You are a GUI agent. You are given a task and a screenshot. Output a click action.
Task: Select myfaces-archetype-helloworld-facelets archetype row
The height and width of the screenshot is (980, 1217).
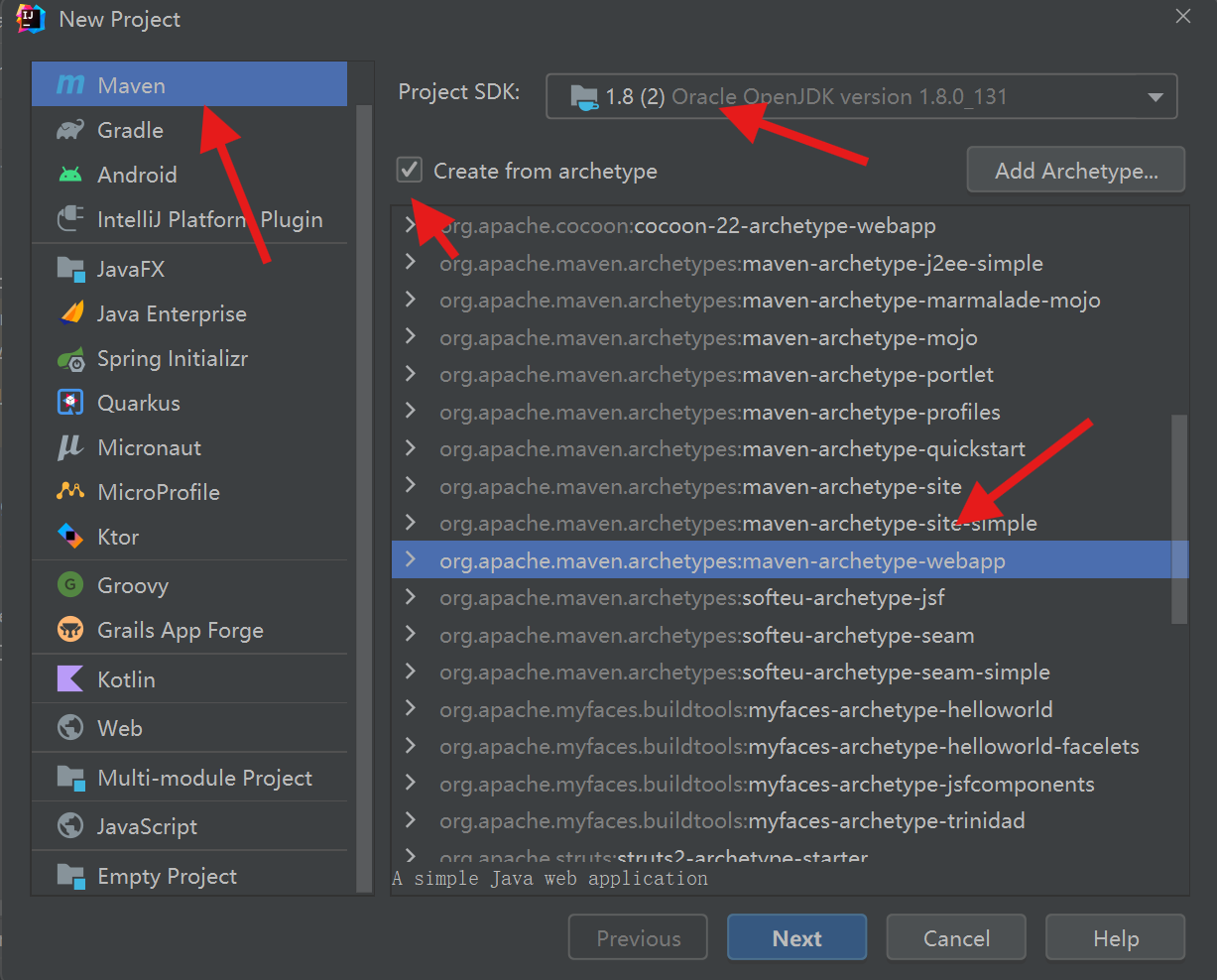[x=790, y=747]
